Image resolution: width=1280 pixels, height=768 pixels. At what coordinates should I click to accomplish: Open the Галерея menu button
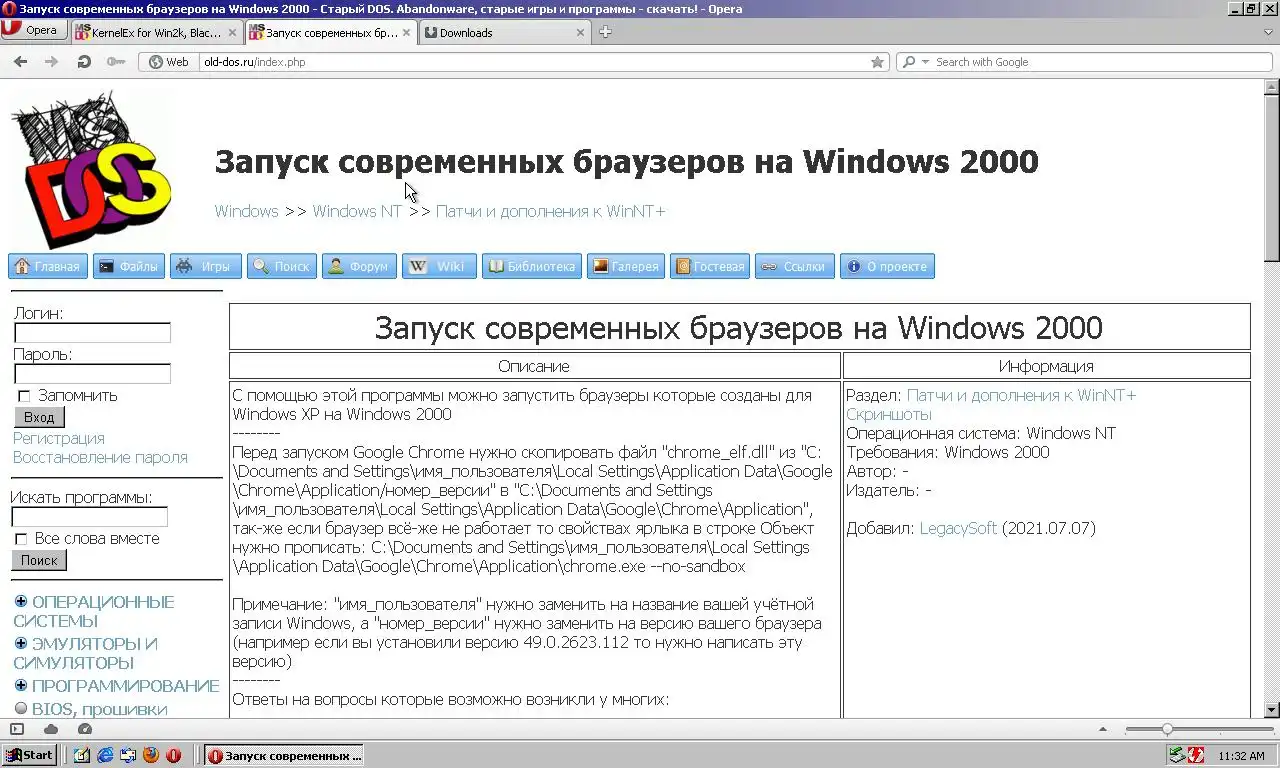626,266
